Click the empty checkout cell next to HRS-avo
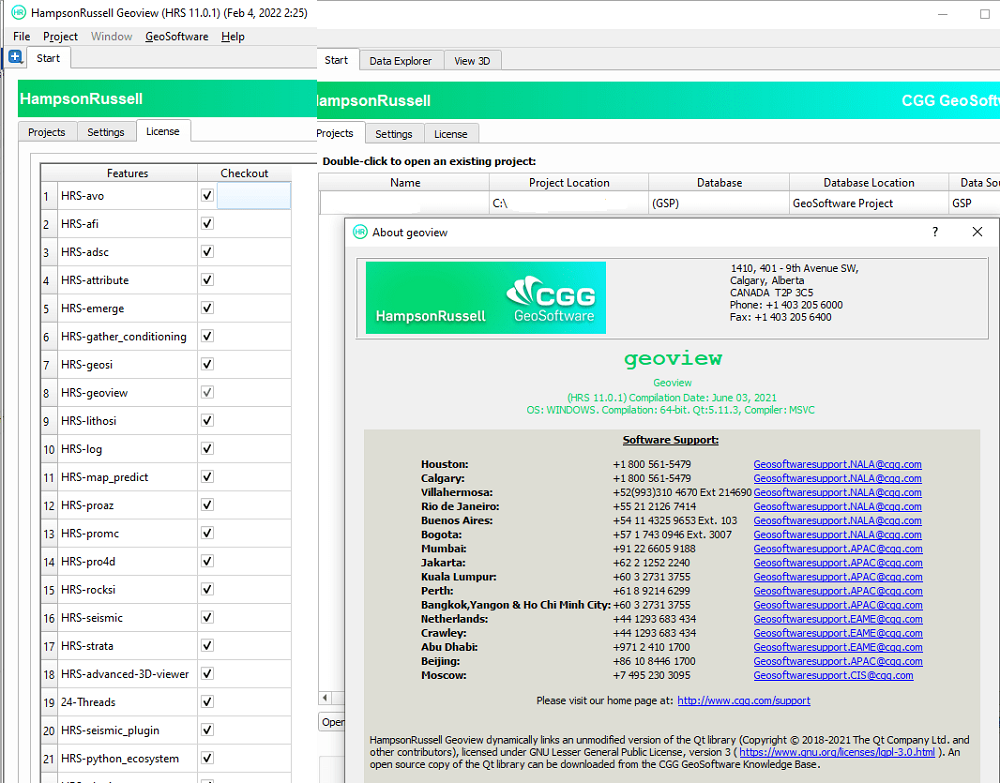 point(254,195)
